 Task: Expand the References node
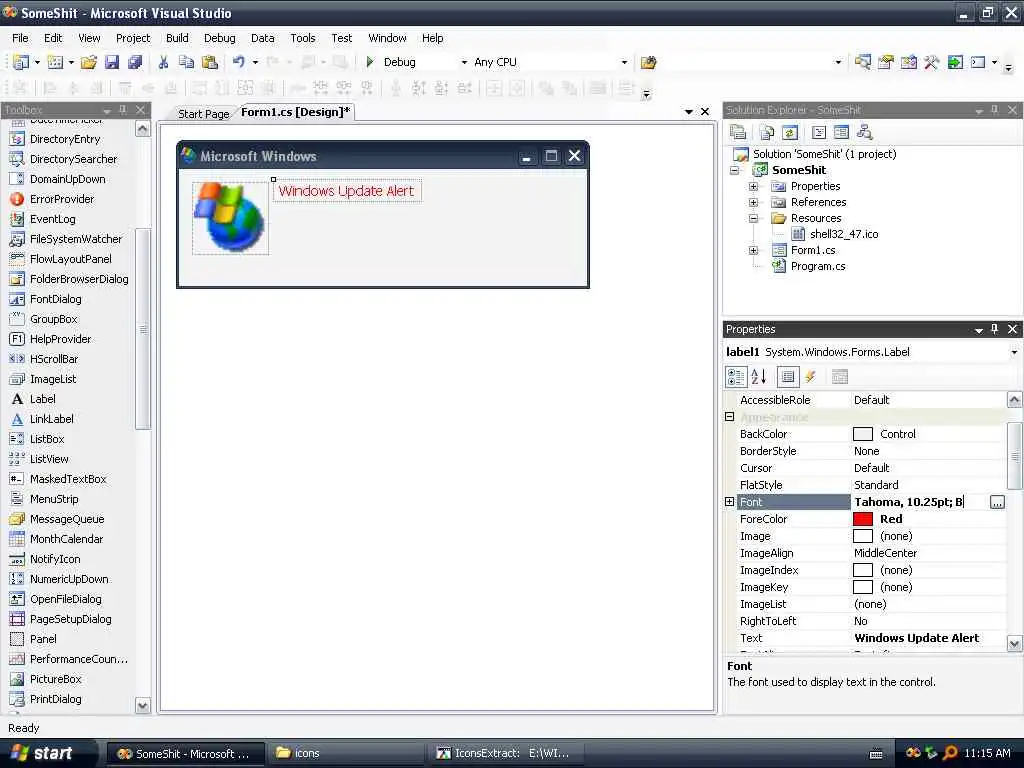(754, 202)
